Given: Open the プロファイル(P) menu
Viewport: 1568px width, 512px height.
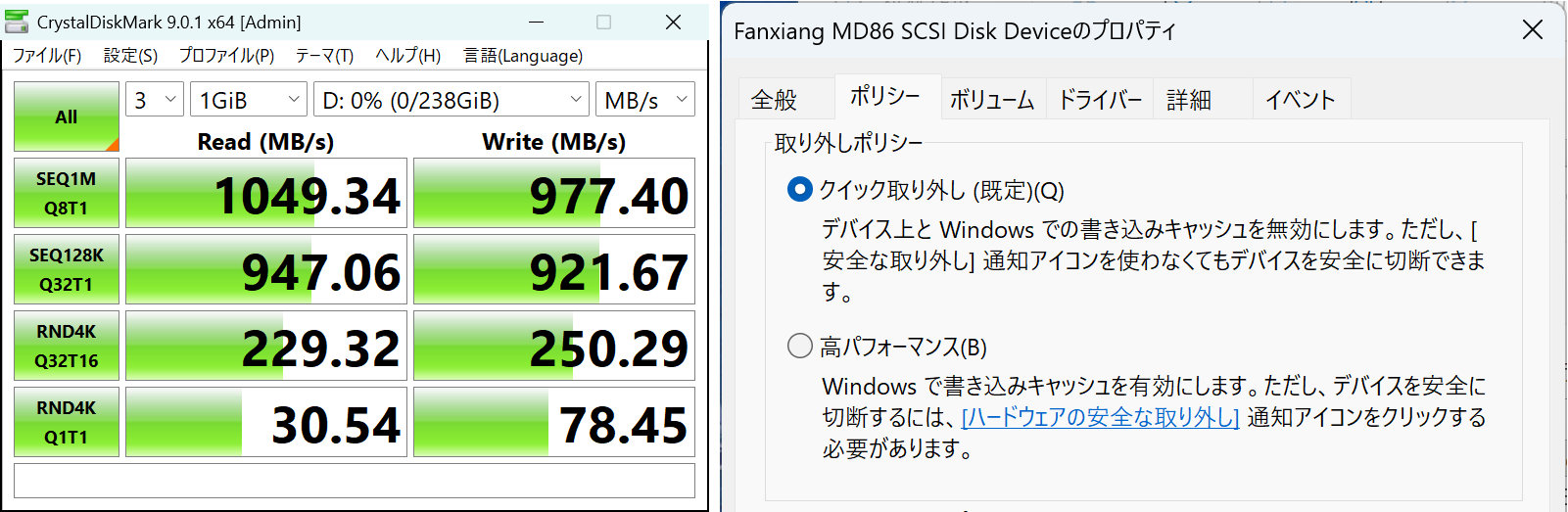Looking at the screenshot, I should coord(226,56).
